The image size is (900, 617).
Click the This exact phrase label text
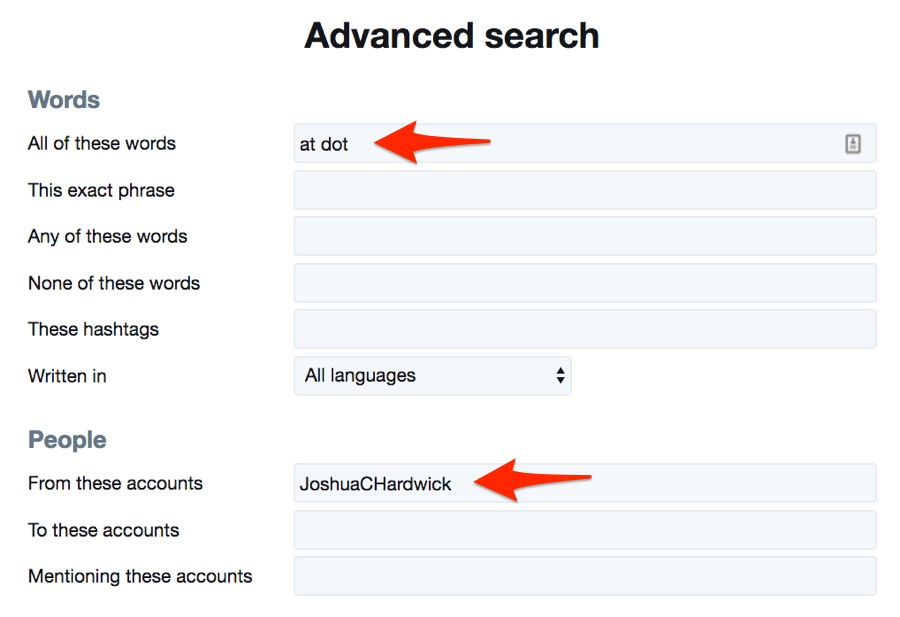click(101, 190)
